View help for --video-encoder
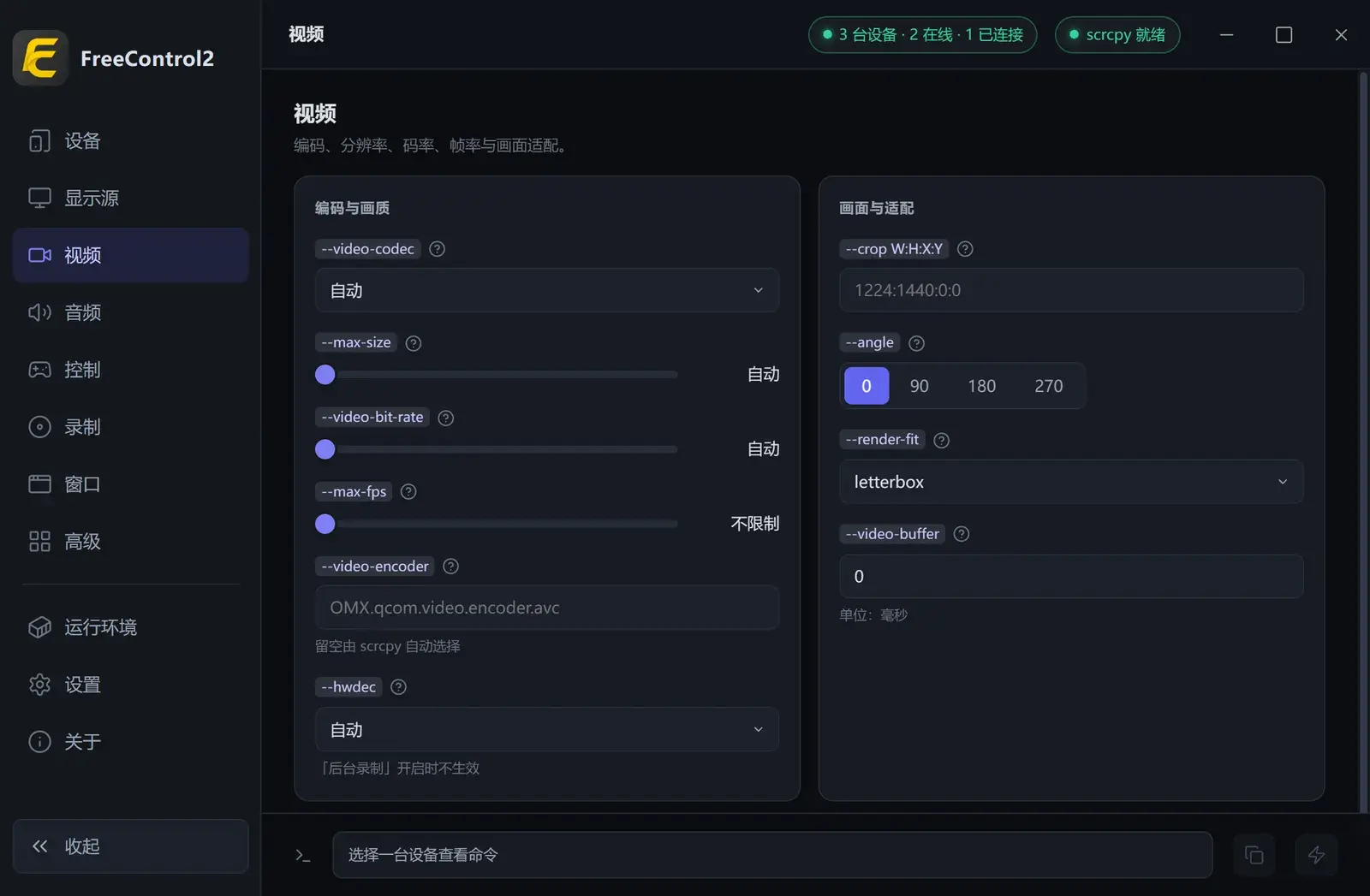The height and width of the screenshot is (896, 1370). point(451,567)
